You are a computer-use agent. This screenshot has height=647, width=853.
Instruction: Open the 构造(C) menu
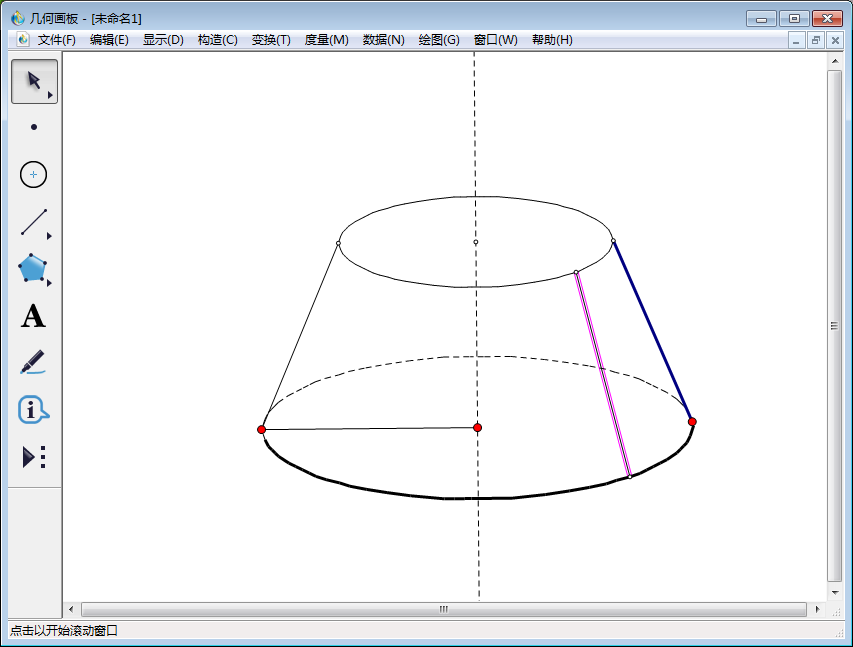coord(217,40)
